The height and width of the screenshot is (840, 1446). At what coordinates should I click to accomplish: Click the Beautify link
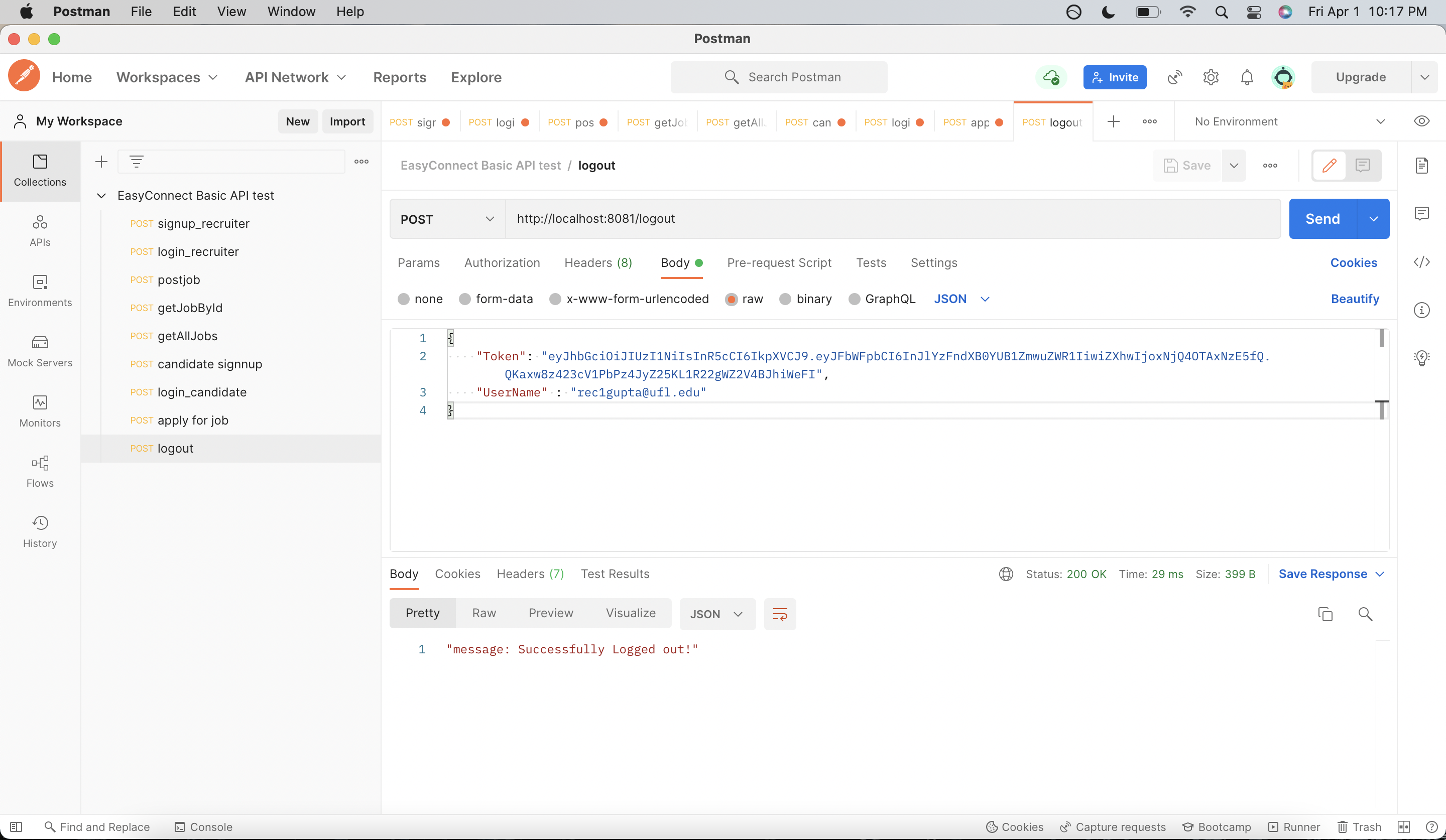click(x=1354, y=299)
